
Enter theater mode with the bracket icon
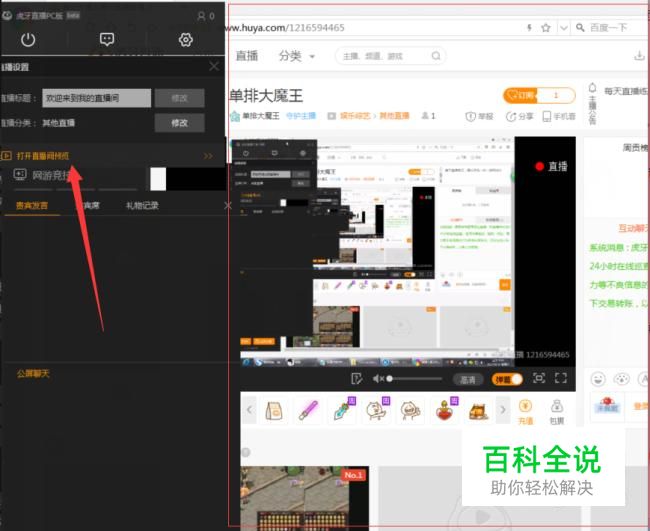point(539,378)
